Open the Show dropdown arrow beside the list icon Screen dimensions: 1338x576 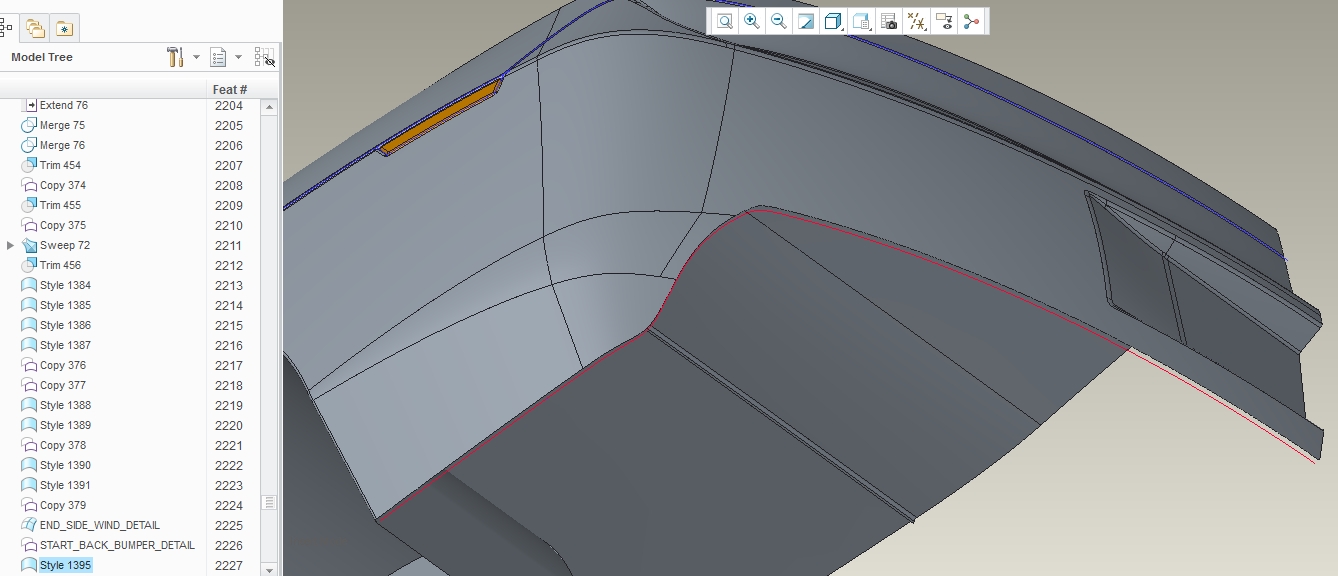point(238,57)
